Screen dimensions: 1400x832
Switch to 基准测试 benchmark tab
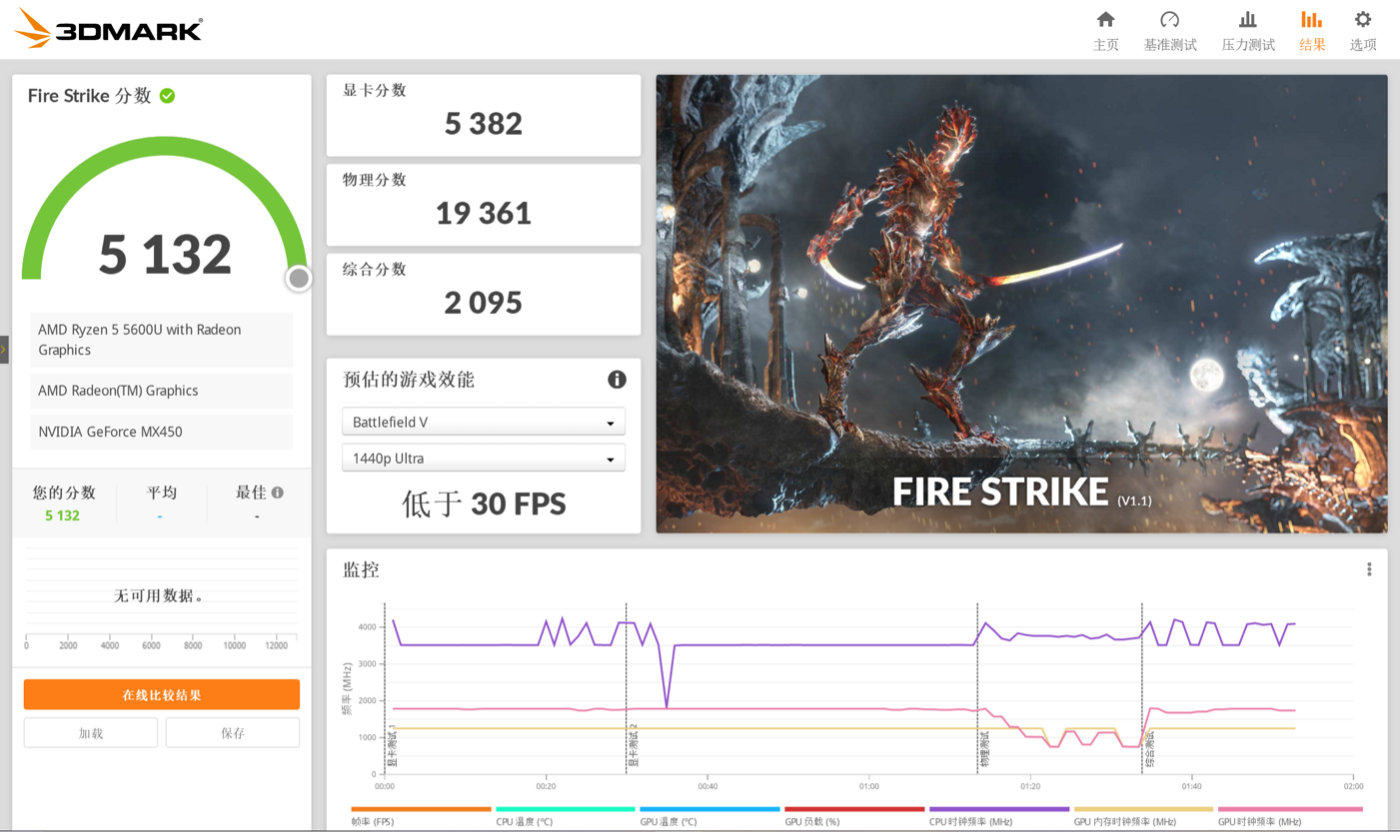click(1170, 31)
